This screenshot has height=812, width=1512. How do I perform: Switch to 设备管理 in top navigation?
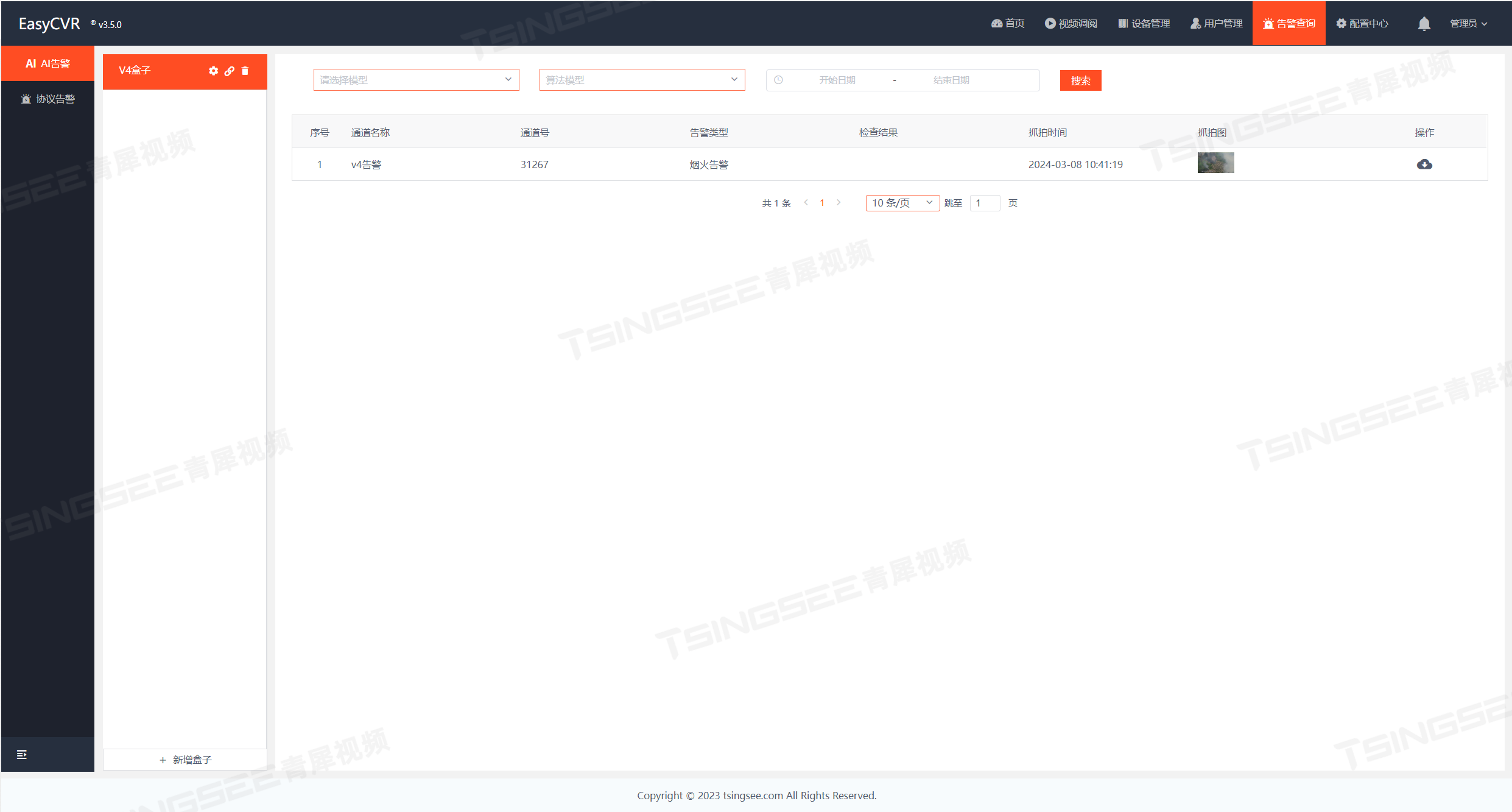1144,24
